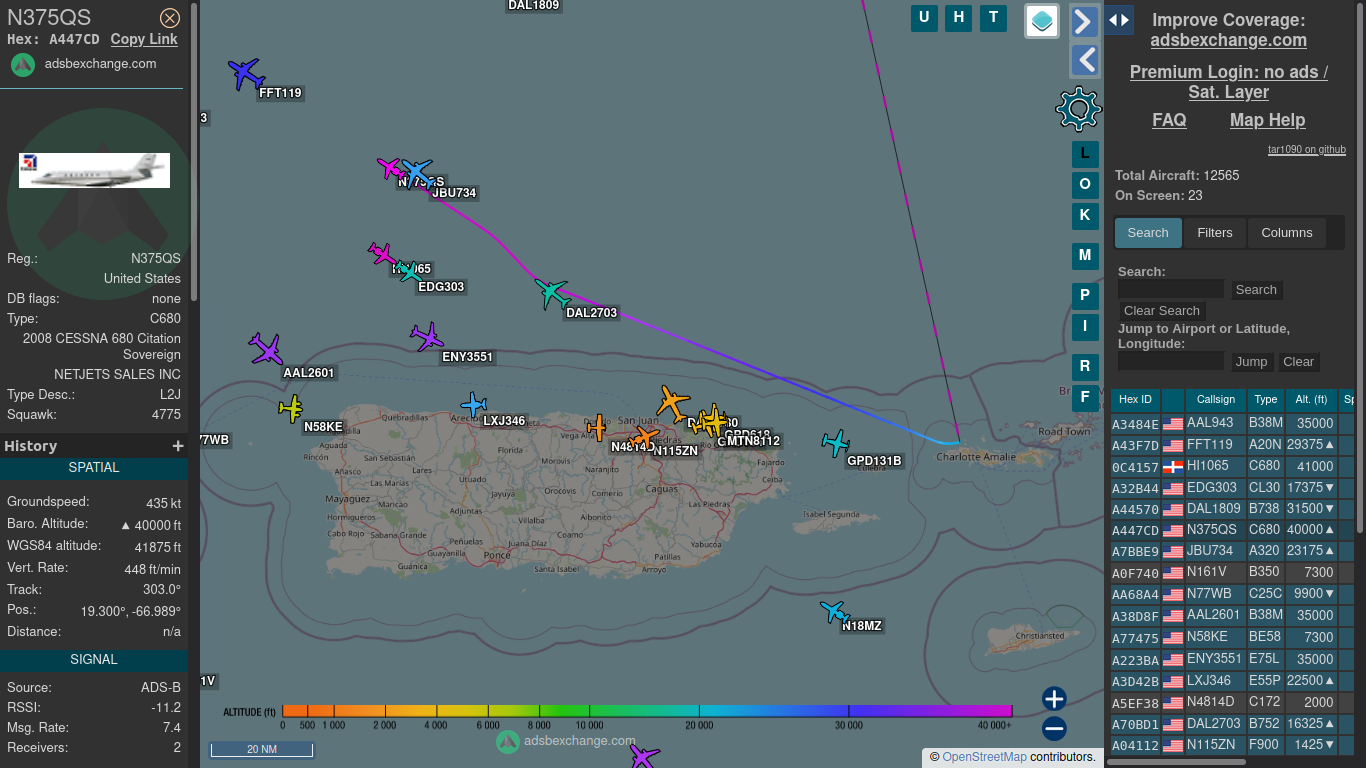1366x768 pixels.
Task: Focus the aircraft Search input field
Action: coord(1171,289)
